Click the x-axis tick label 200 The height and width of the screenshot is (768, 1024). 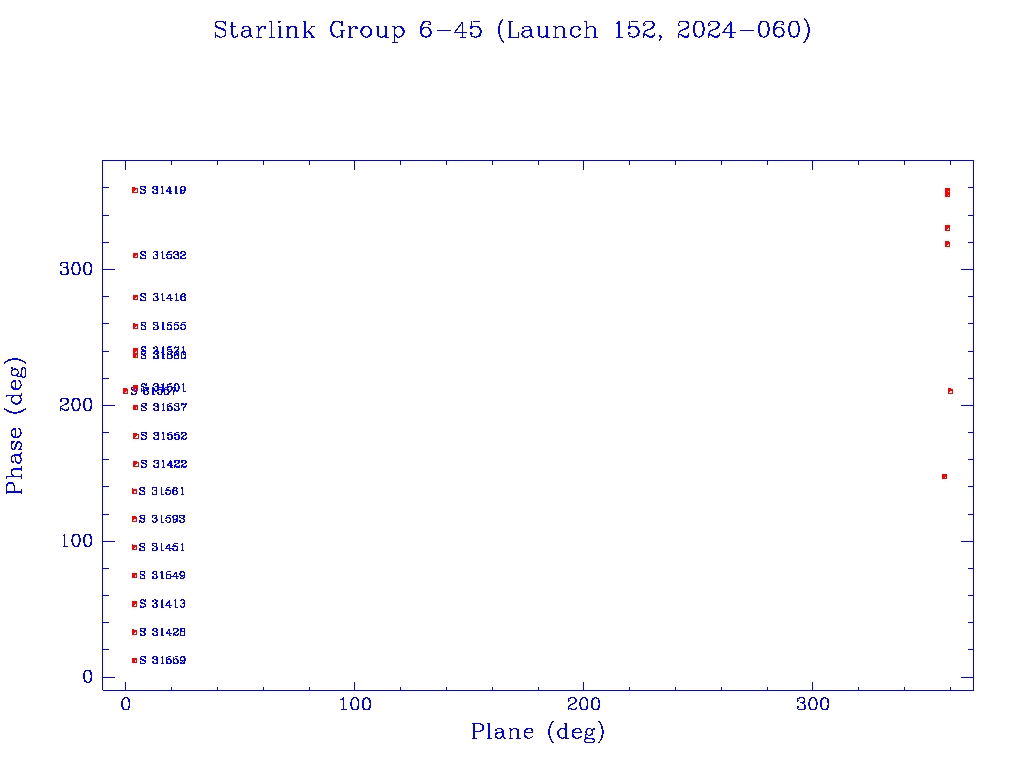coord(584,705)
